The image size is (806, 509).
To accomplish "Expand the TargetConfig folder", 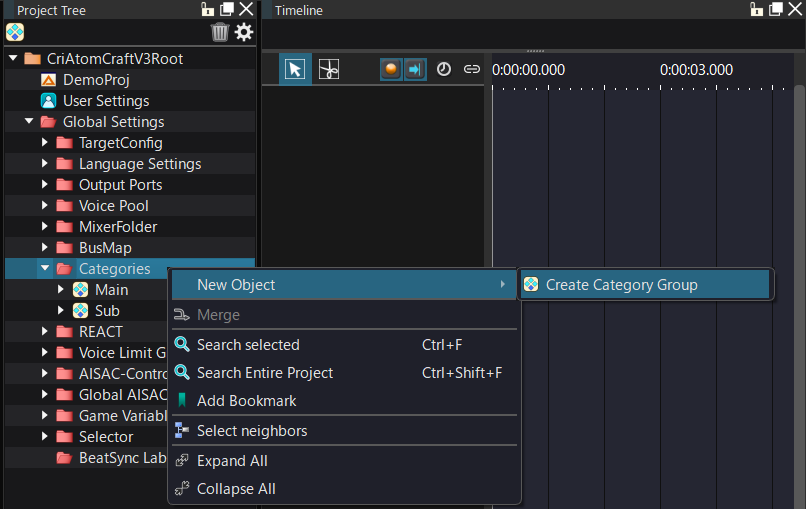I will point(45,143).
